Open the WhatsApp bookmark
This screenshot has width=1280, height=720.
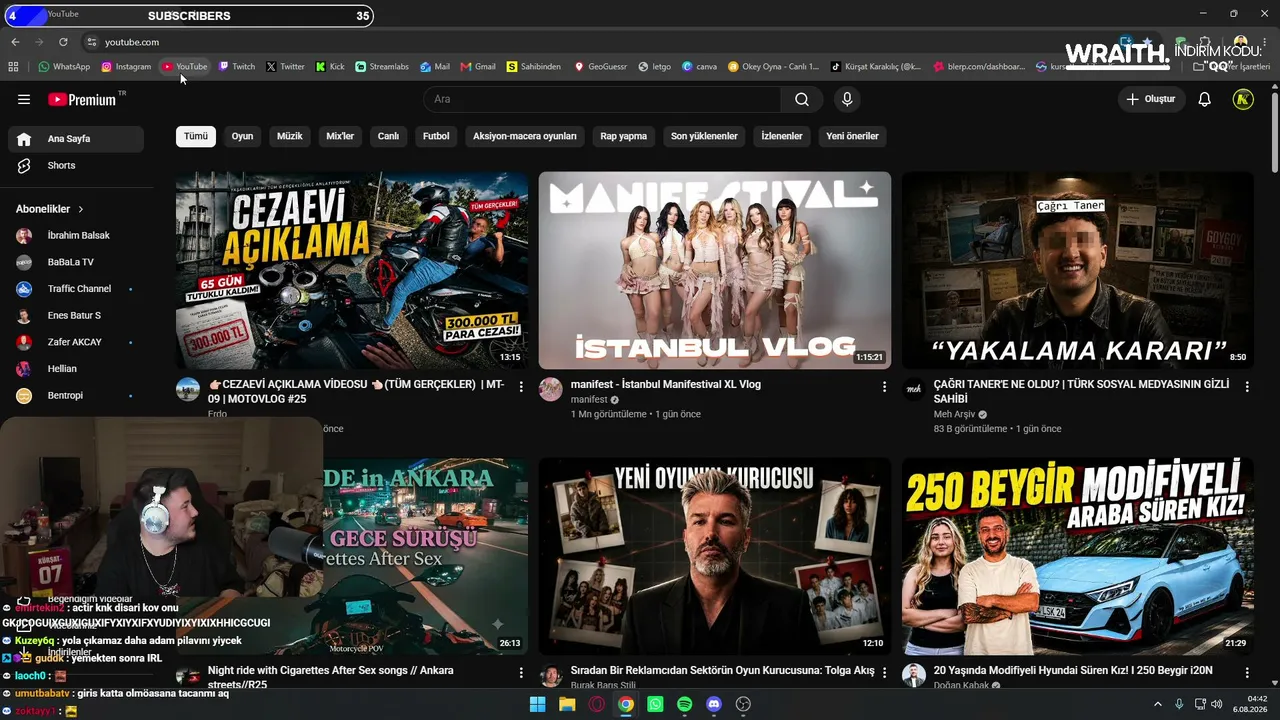(x=64, y=67)
